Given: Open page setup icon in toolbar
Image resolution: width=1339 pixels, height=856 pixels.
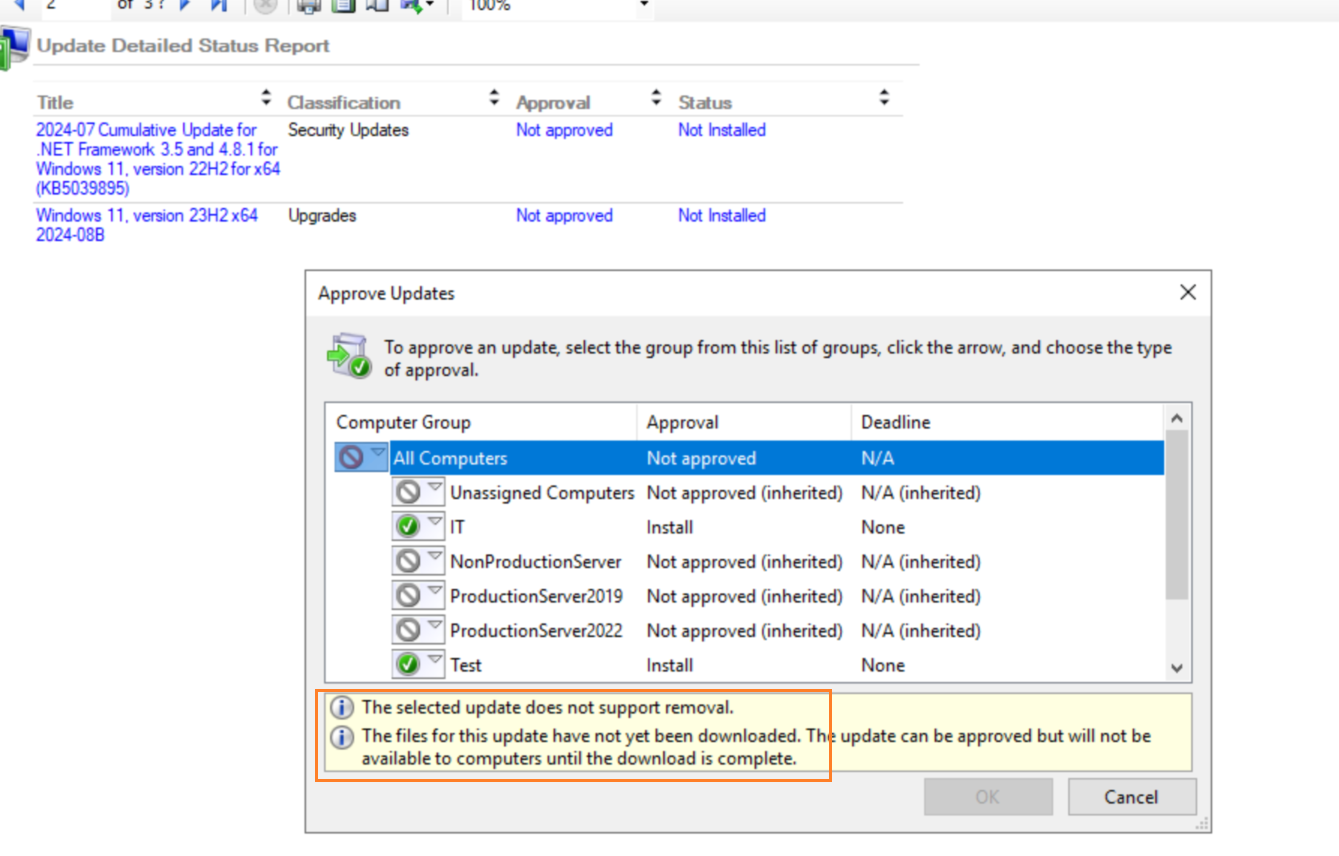Looking at the screenshot, I should (376, 5).
